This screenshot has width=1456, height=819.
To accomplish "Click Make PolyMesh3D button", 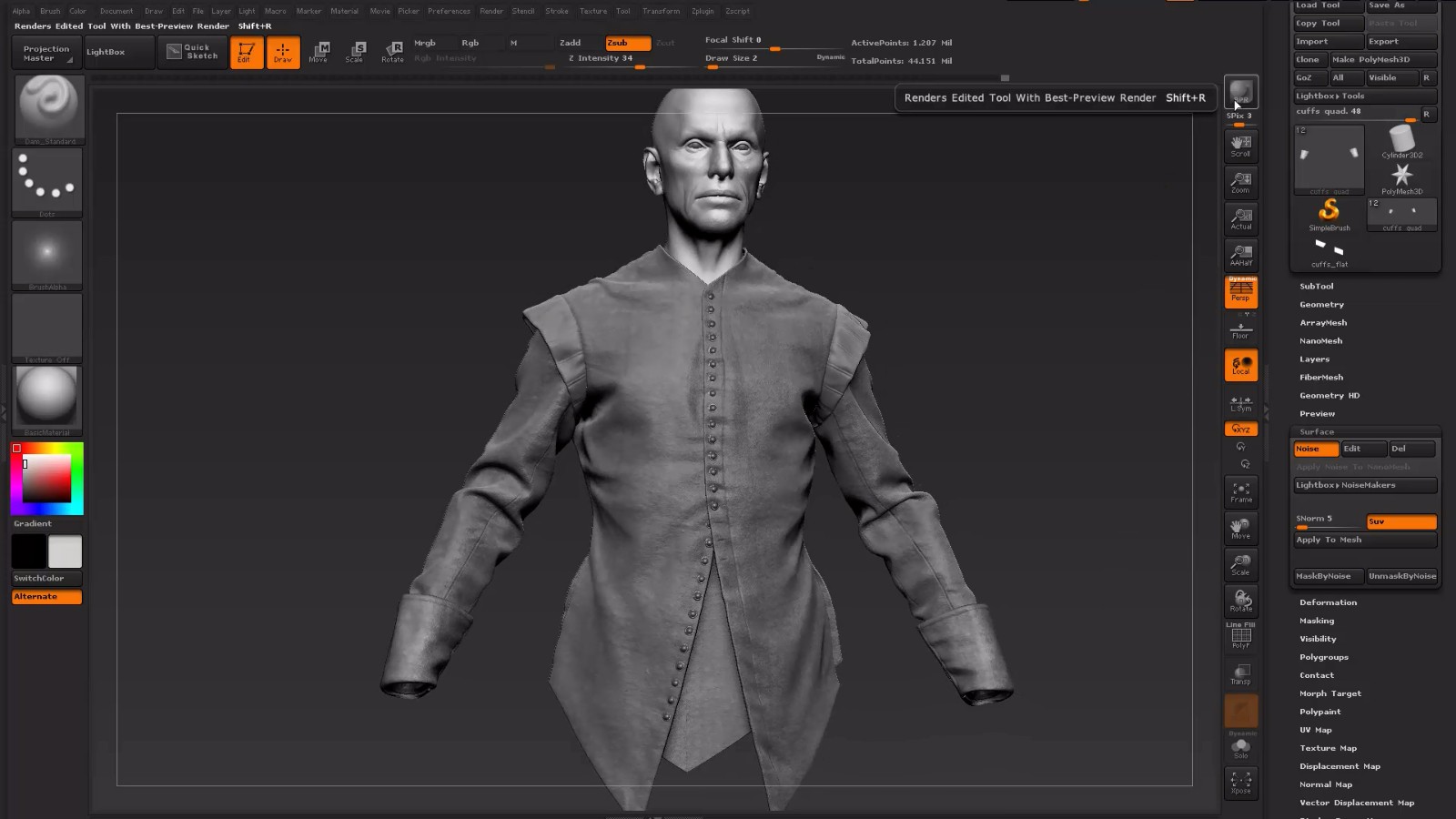I will [x=1383, y=59].
